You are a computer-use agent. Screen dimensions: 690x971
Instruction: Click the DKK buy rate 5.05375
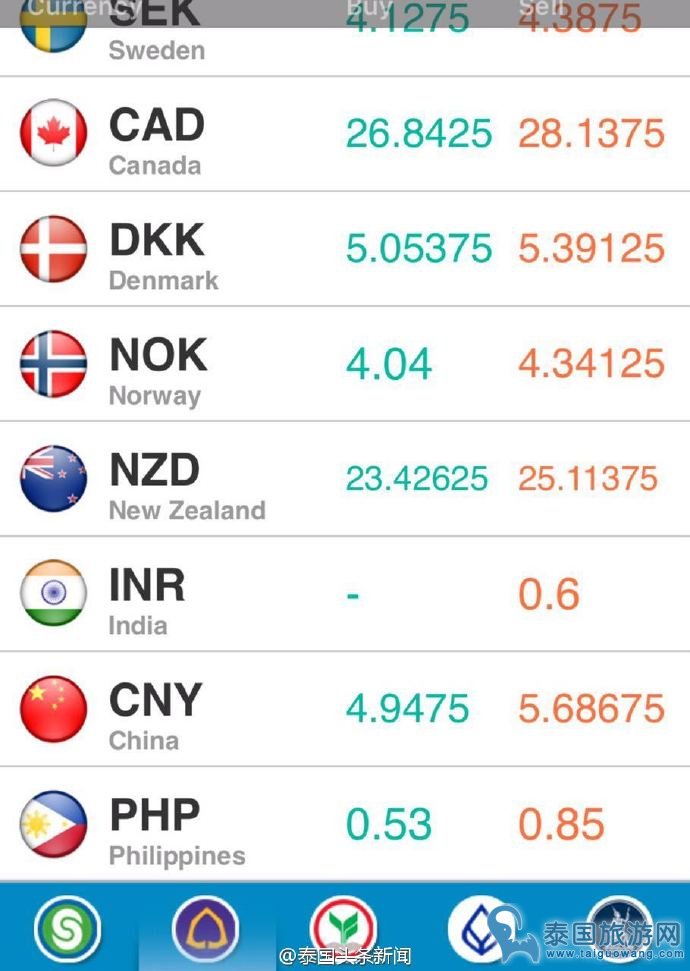point(419,248)
